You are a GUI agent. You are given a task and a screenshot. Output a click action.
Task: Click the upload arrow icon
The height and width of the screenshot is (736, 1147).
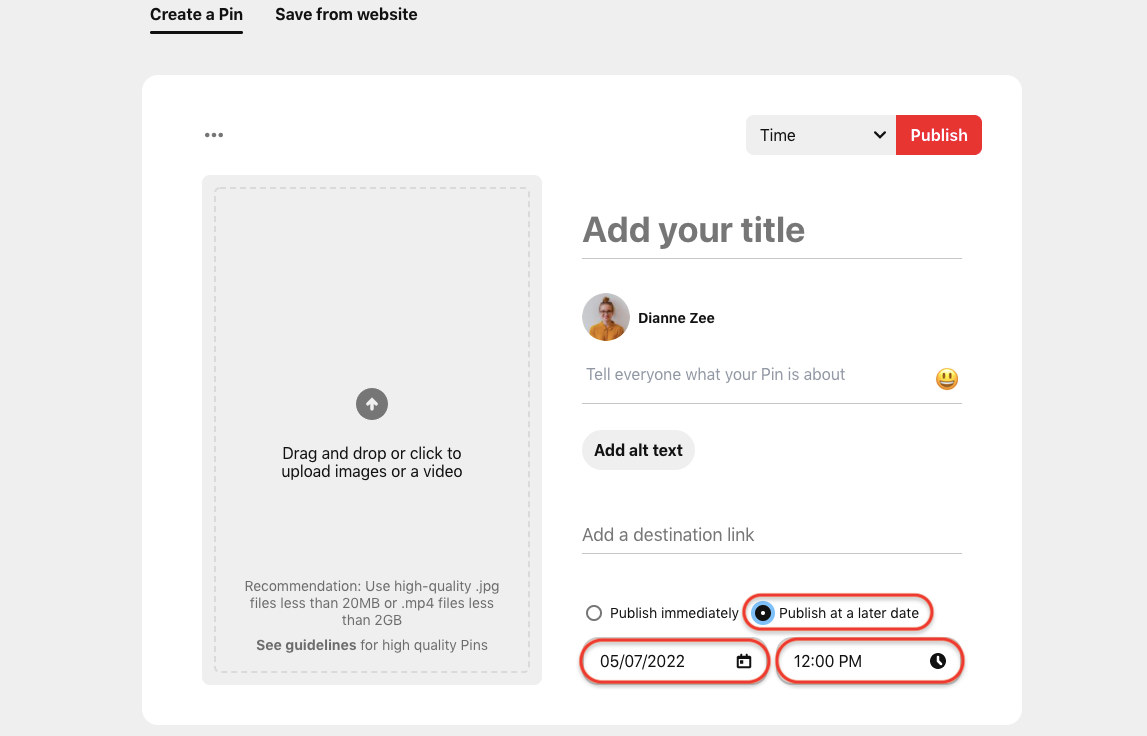[x=371, y=404]
